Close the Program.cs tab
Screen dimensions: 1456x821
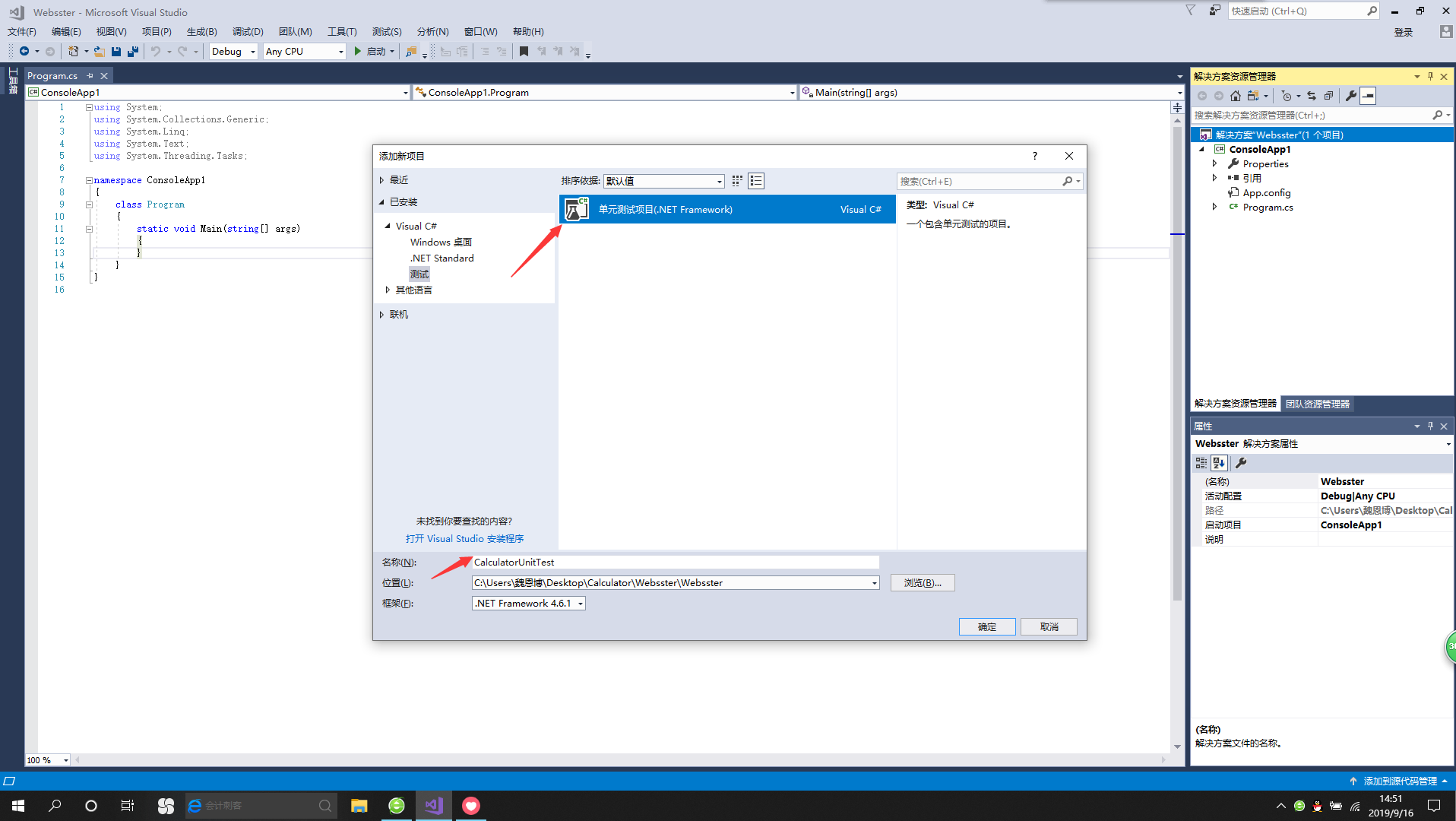(x=104, y=75)
